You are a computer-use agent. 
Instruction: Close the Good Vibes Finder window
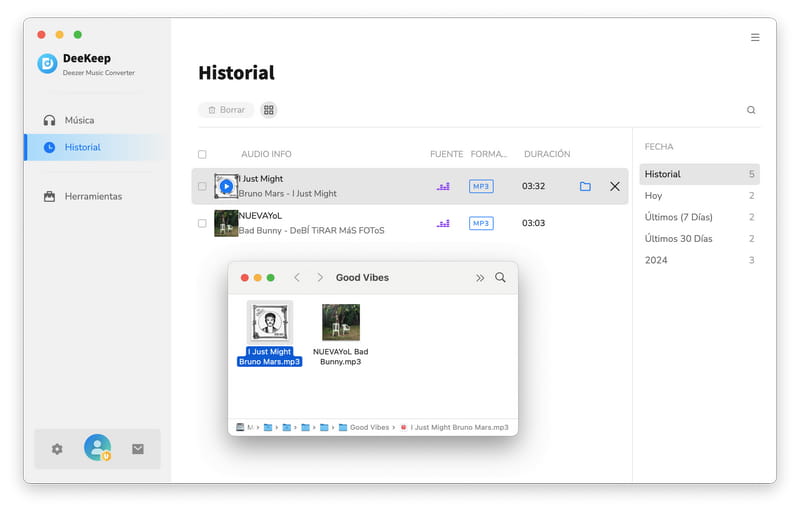[x=244, y=277]
